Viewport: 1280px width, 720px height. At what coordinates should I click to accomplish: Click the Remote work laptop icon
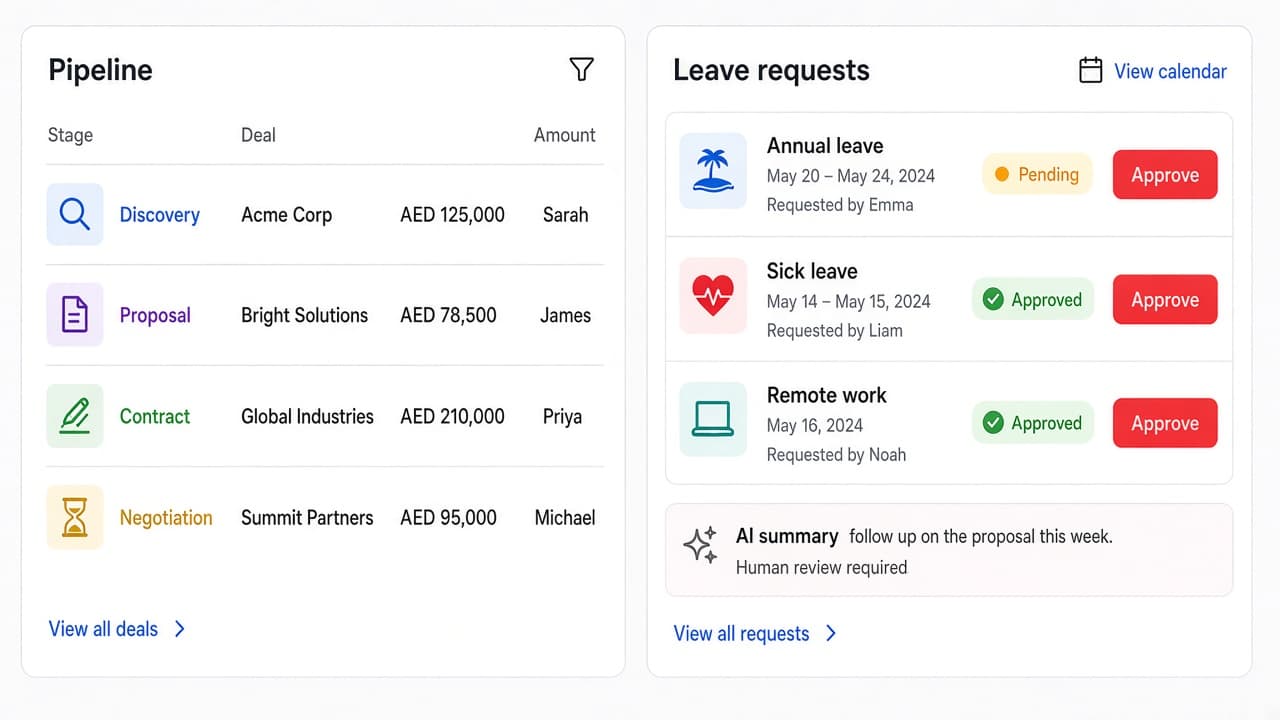(x=713, y=419)
